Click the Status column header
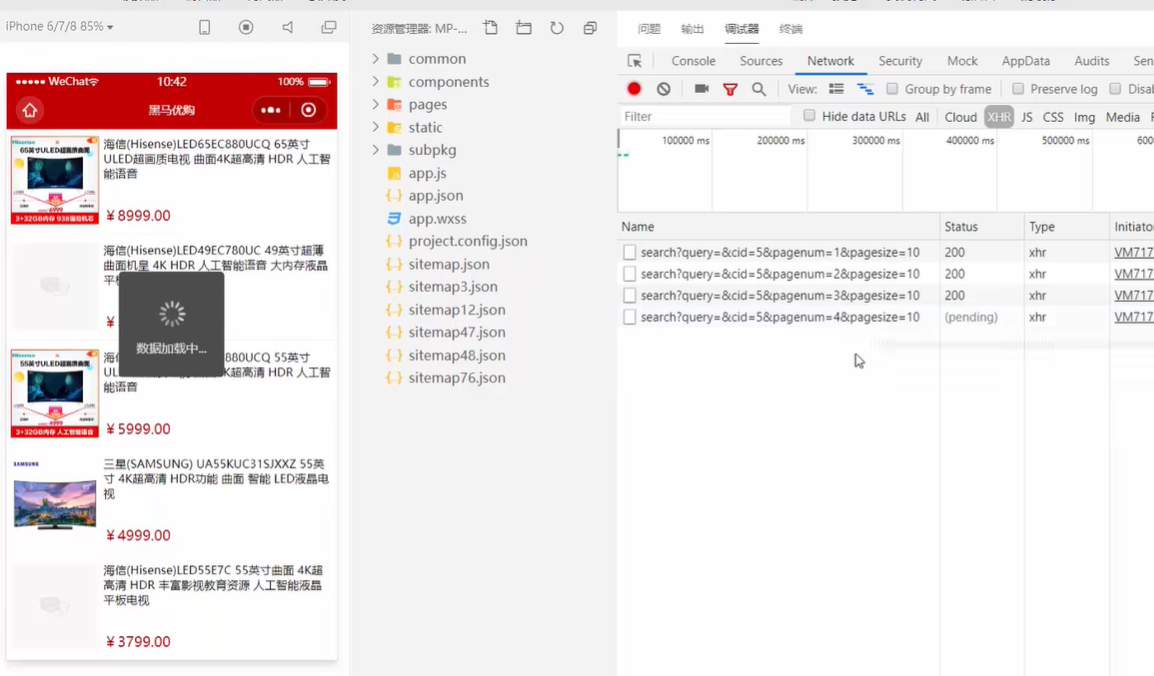1154x676 pixels. [x=981, y=227]
